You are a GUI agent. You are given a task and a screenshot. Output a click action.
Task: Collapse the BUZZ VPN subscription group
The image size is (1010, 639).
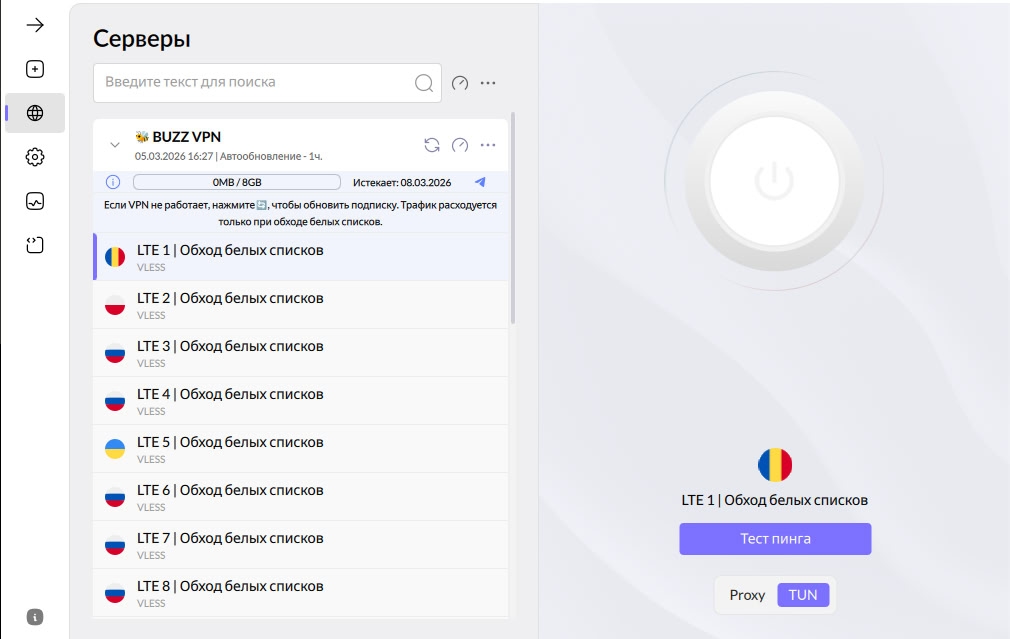coord(114,145)
